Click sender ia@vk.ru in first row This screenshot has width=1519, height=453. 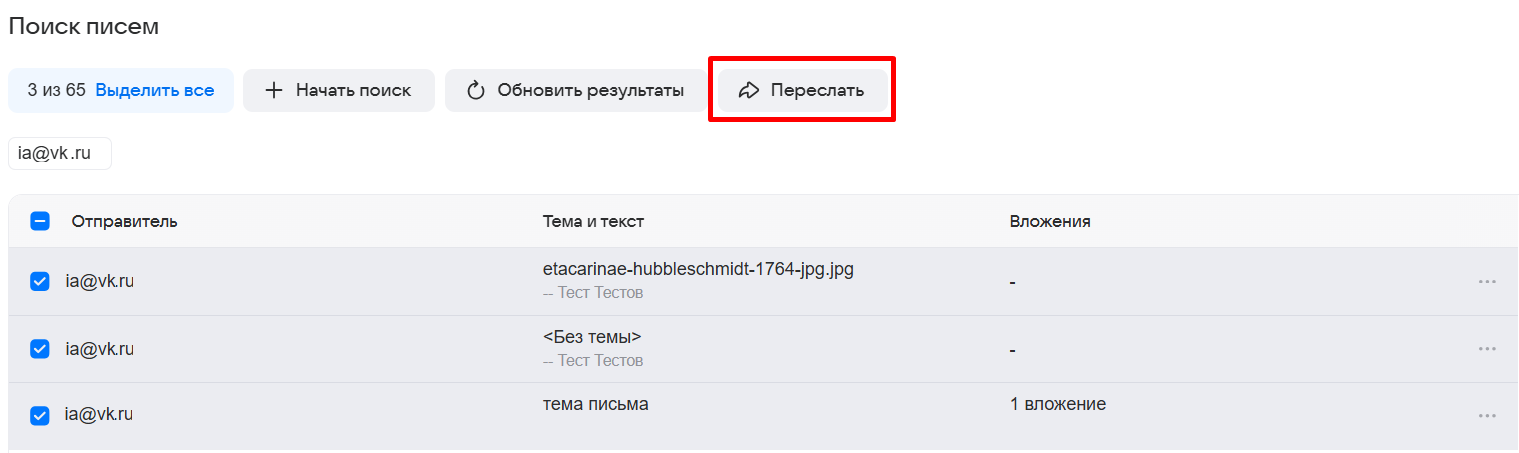(x=99, y=282)
